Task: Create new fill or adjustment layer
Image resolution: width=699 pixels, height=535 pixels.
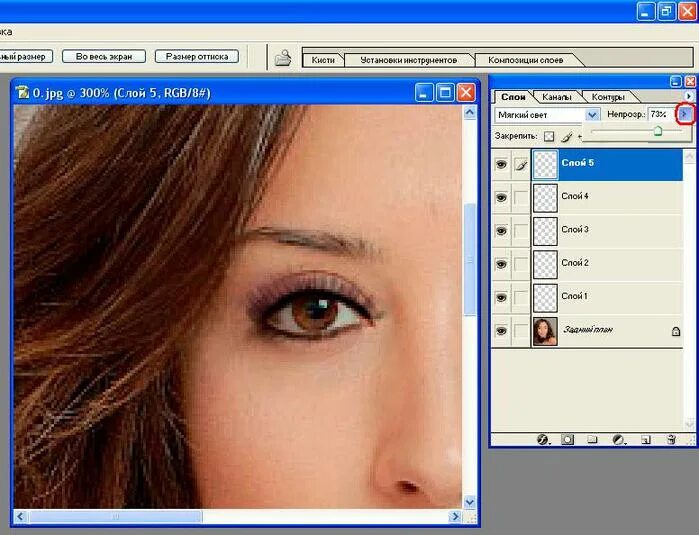Action: click(618, 440)
